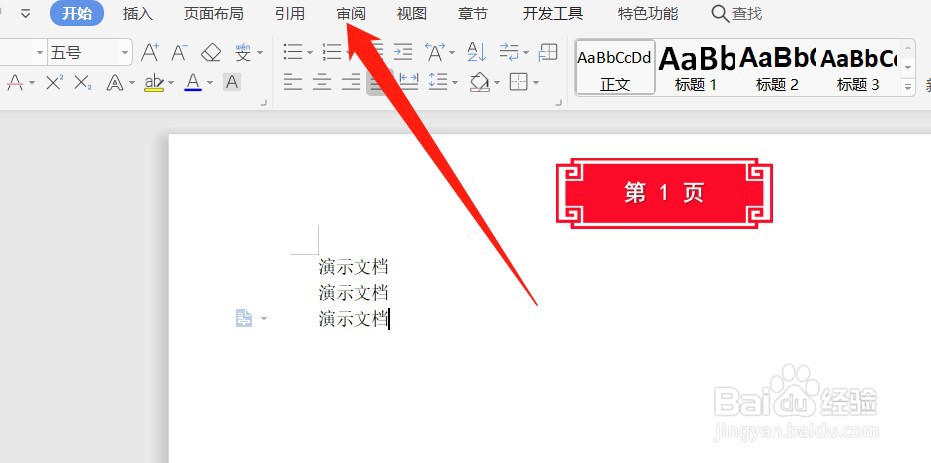Open the 审阅 tab
The width and height of the screenshot is (931, 463).
[x=351, y=13]
